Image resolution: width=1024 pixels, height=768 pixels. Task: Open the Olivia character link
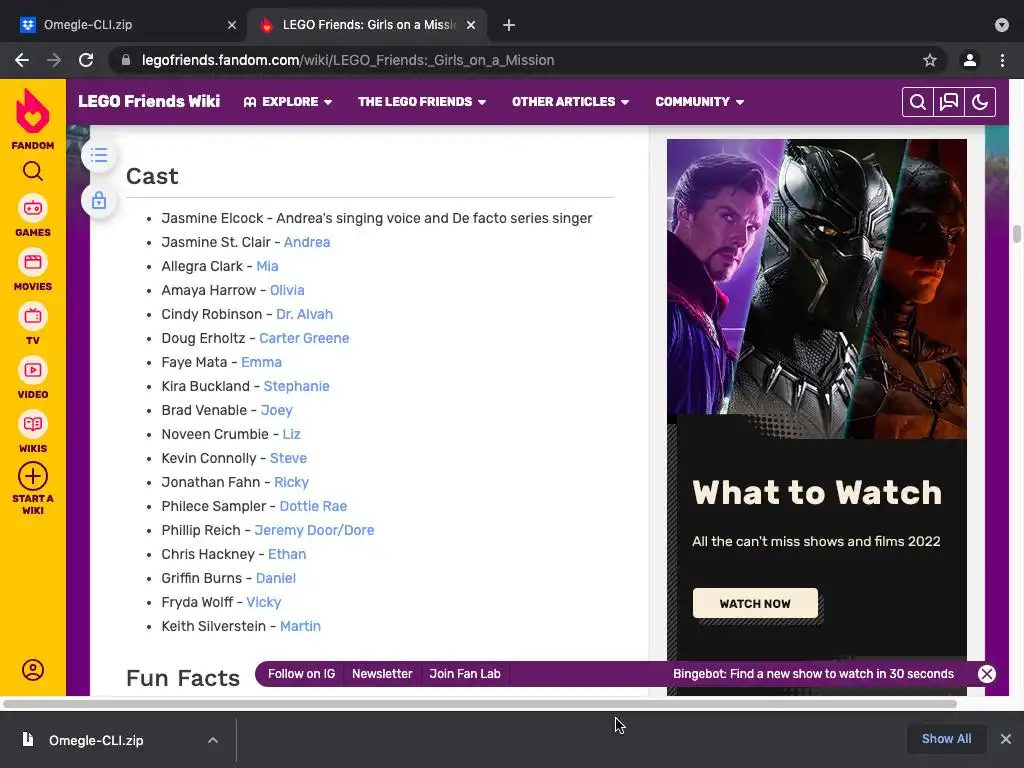tap(287, 290)
